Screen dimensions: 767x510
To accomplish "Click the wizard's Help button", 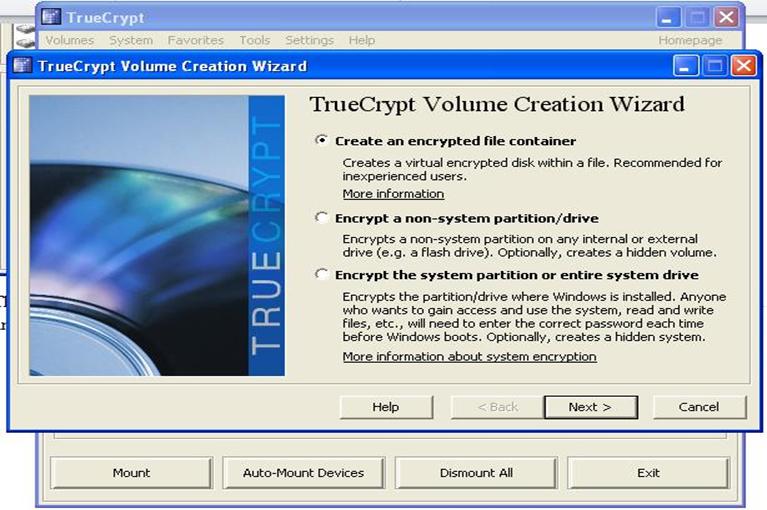I will coord(386,407).
